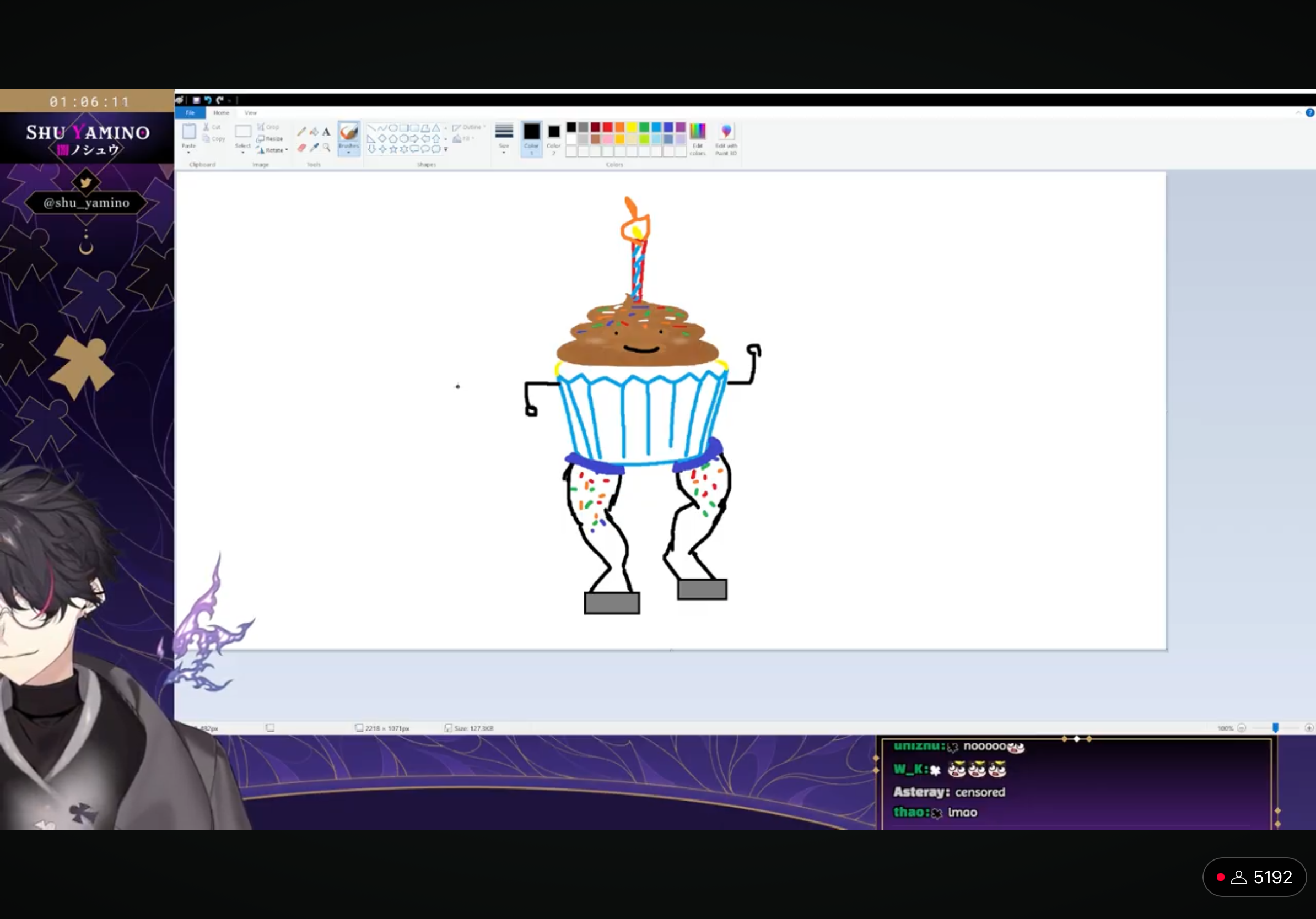This screenshot has height=919, width=1316.
Task: Select the Pencil tool
Action: point(301,132)
